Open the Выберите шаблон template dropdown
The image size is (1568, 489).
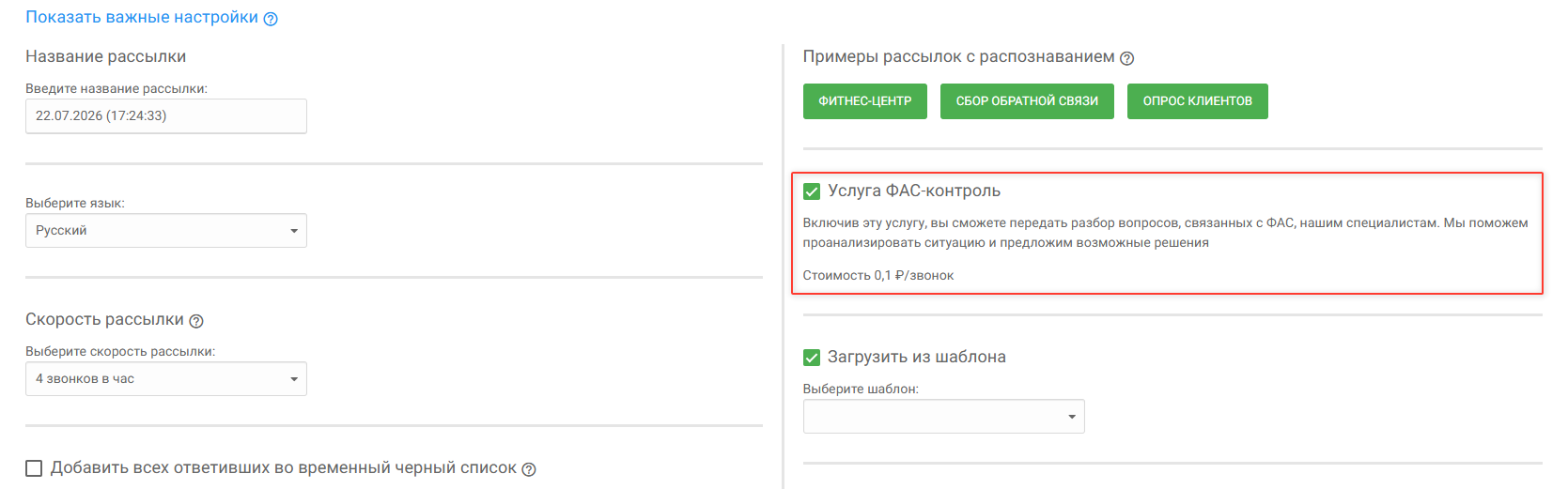pyautogui.click(x=944, y=417)
